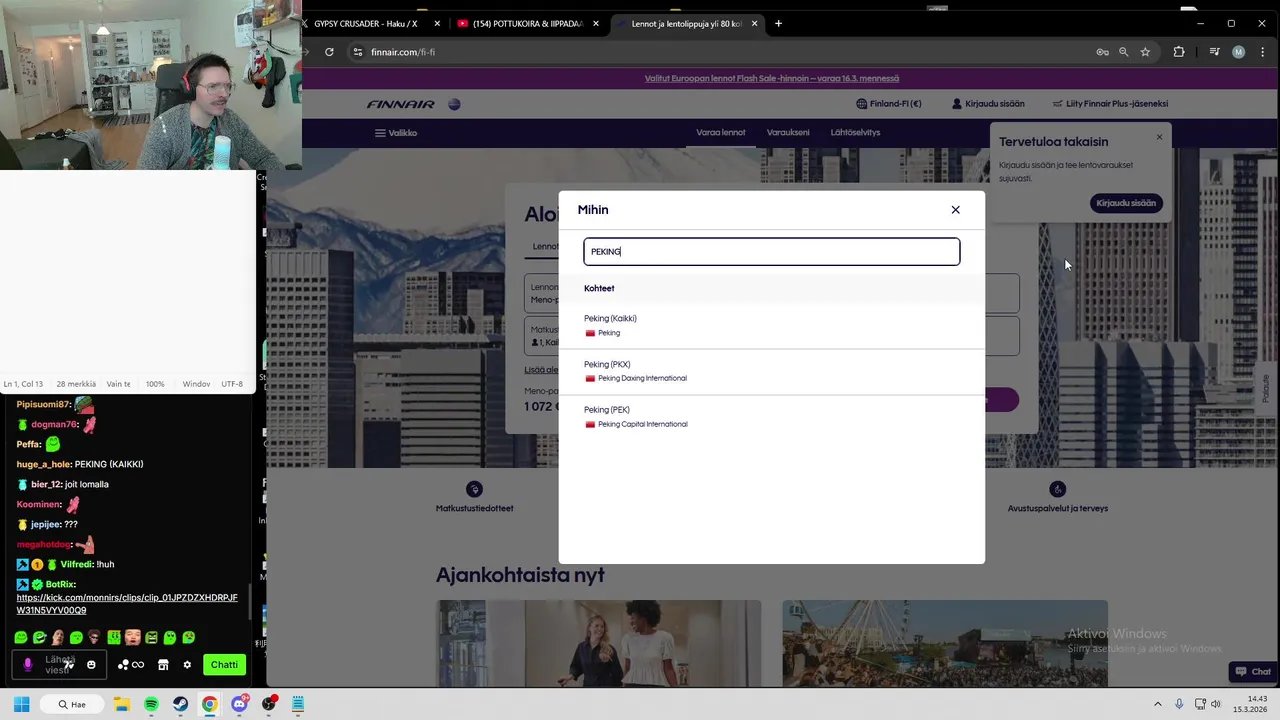This screenshot has height=720, width=1280.
Task: Show hidden system tray icons
Action: click(1158, 704)
